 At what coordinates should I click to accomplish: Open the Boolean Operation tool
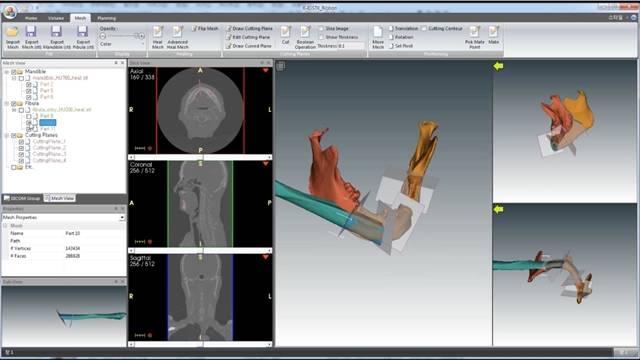click(x=305, y=37)
